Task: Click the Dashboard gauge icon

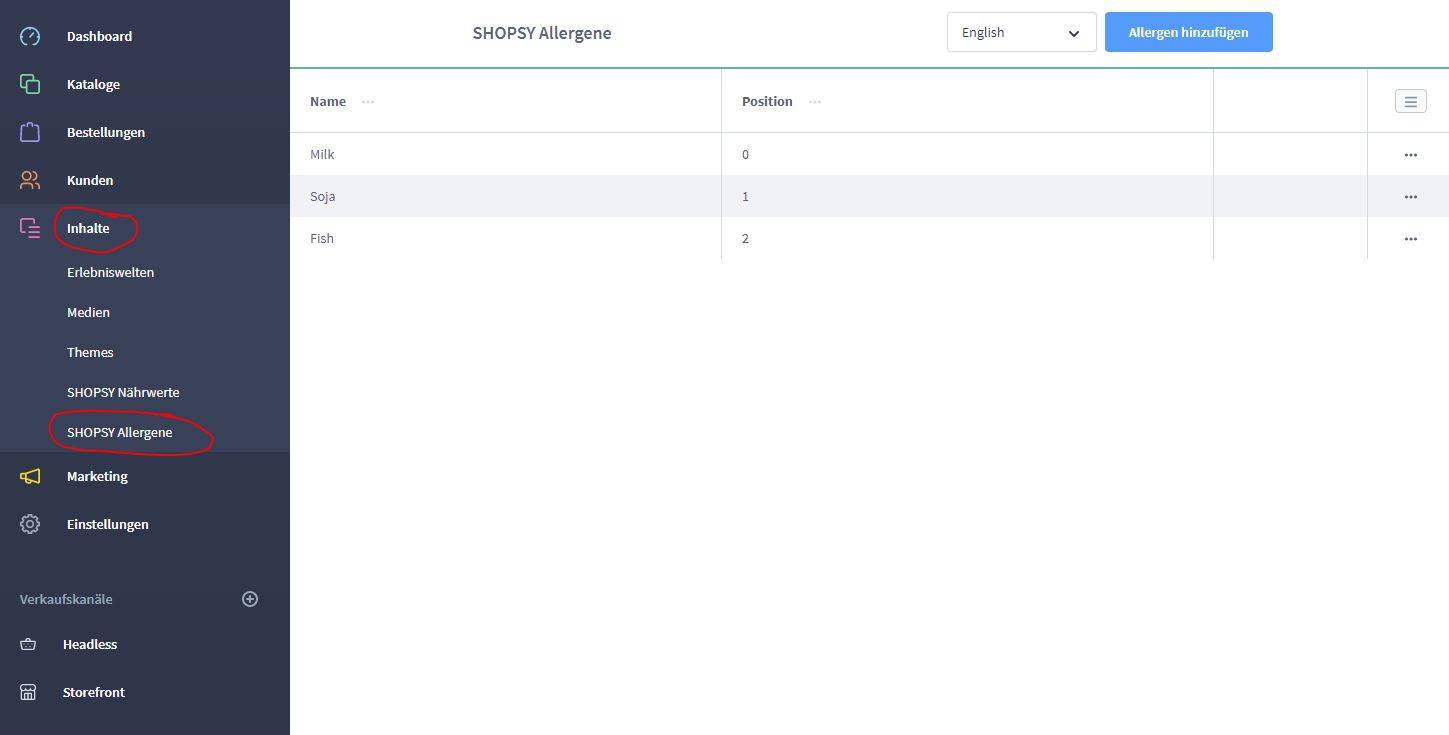Action: click(x=30, y=36)
